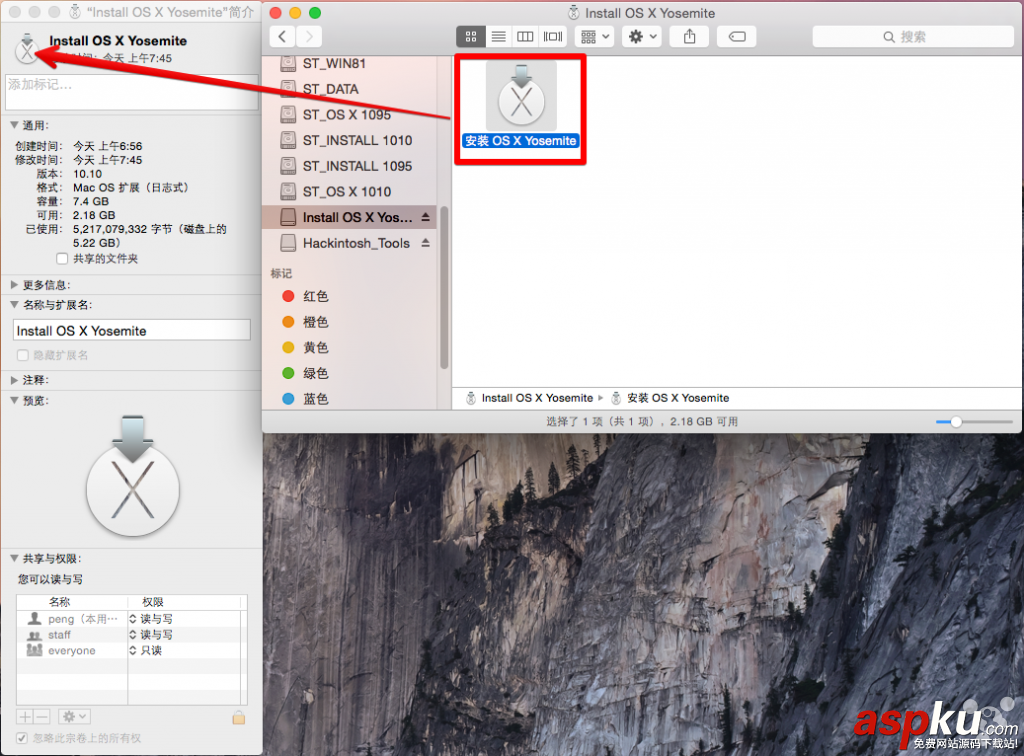Click 安装 OS X Yosemite in path bar
Viewport: 1024px width, 756px height.
pos(670,398)
